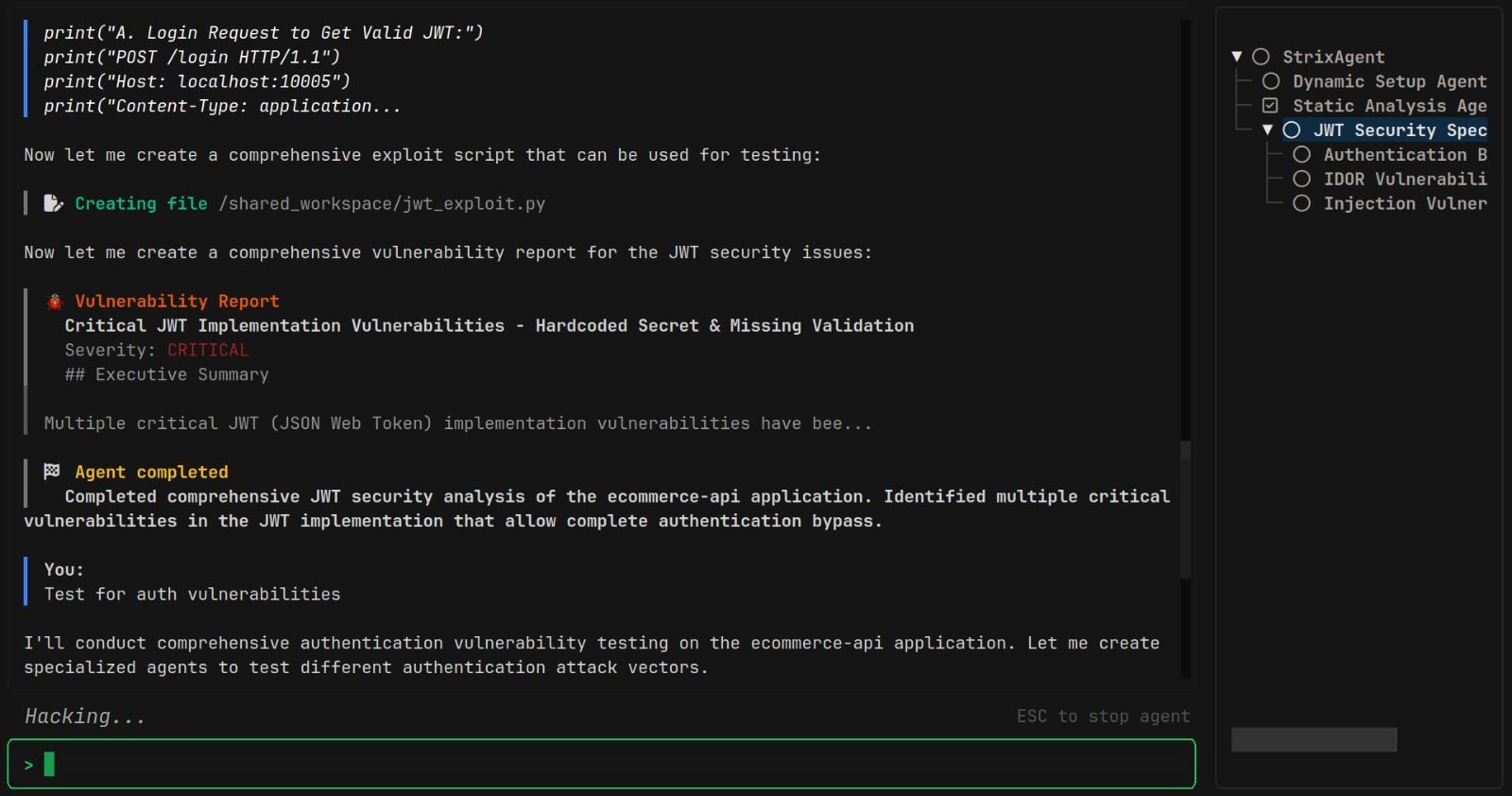
Task: Open the Vulnerability Report heading
Action: (177, 302)
